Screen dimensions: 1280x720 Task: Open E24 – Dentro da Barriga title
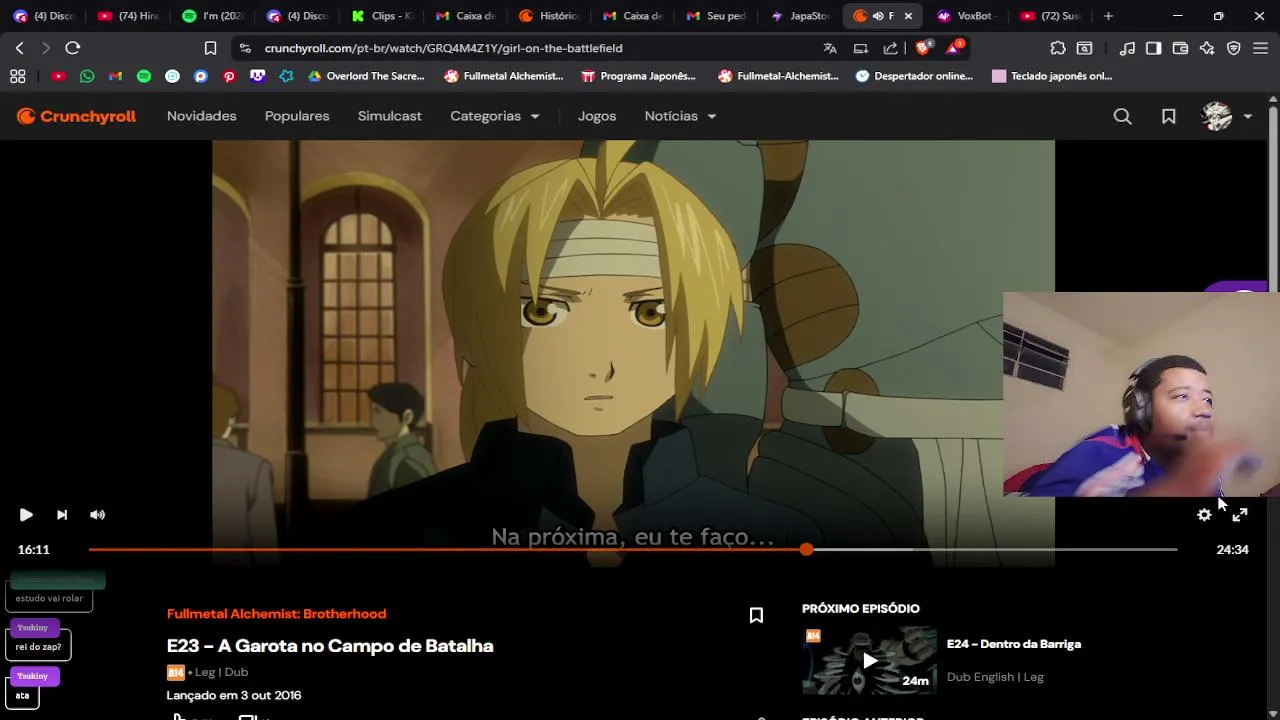1014,644
